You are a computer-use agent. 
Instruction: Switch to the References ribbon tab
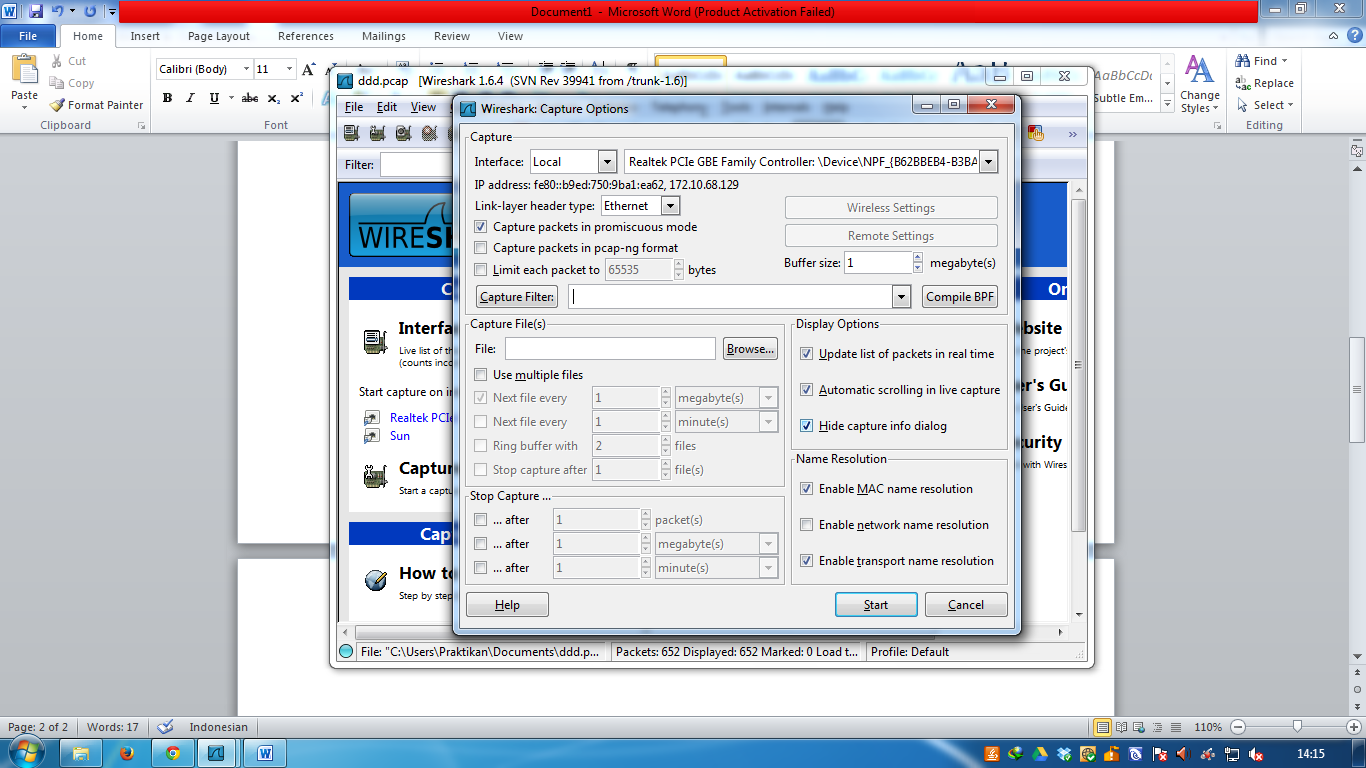pos(306,36)
